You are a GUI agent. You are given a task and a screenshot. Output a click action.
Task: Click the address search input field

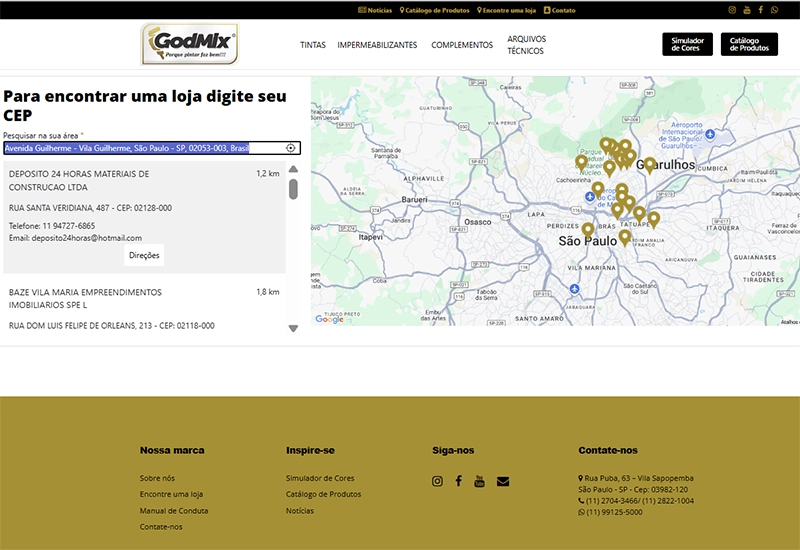coord(140,148)
